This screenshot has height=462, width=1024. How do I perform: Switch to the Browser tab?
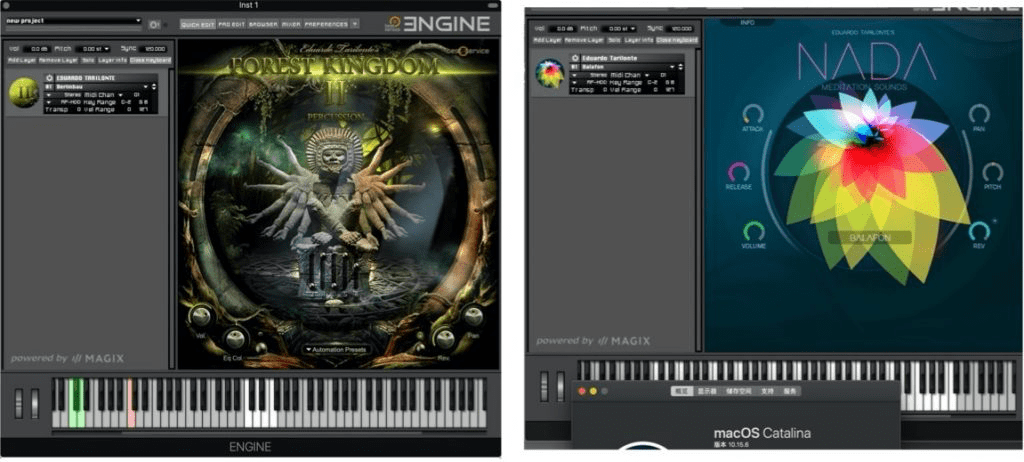click(x=263, y=24)
